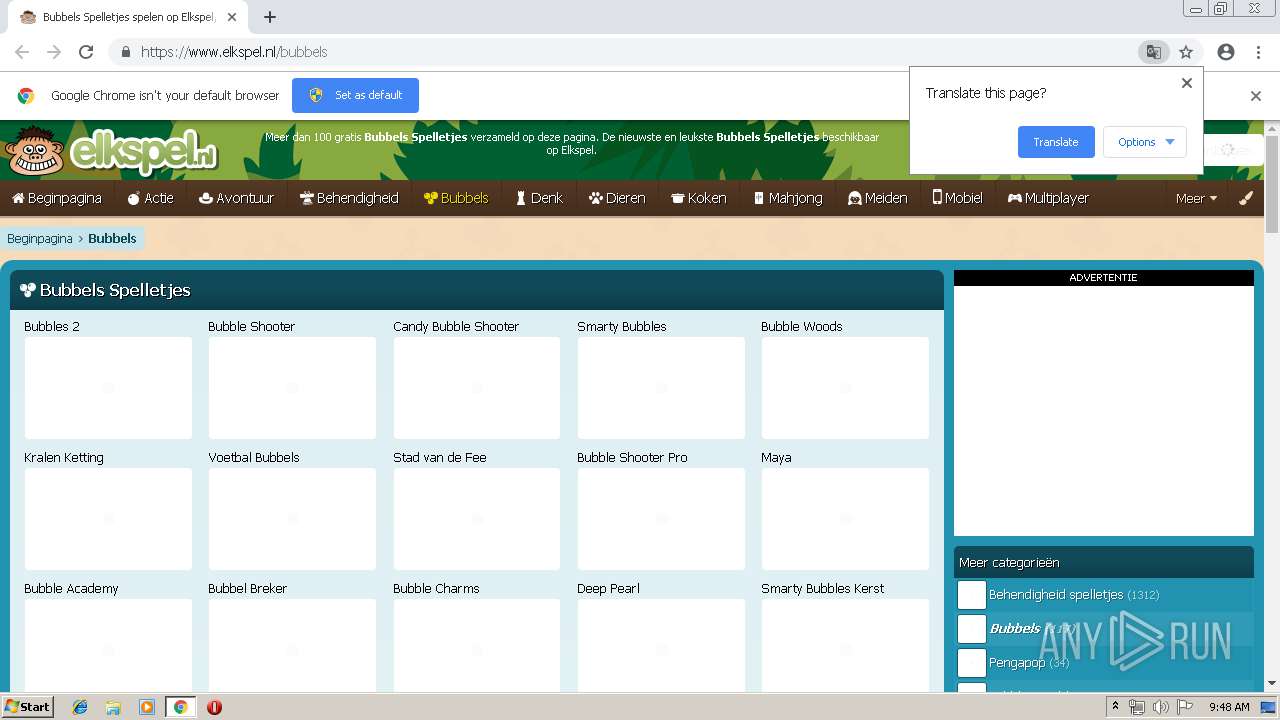This screenshot has width=1280, height=720.
Task: Launch Internet Explorer from the taskbar
Action: pyautogui.click(x=80, y=707)
